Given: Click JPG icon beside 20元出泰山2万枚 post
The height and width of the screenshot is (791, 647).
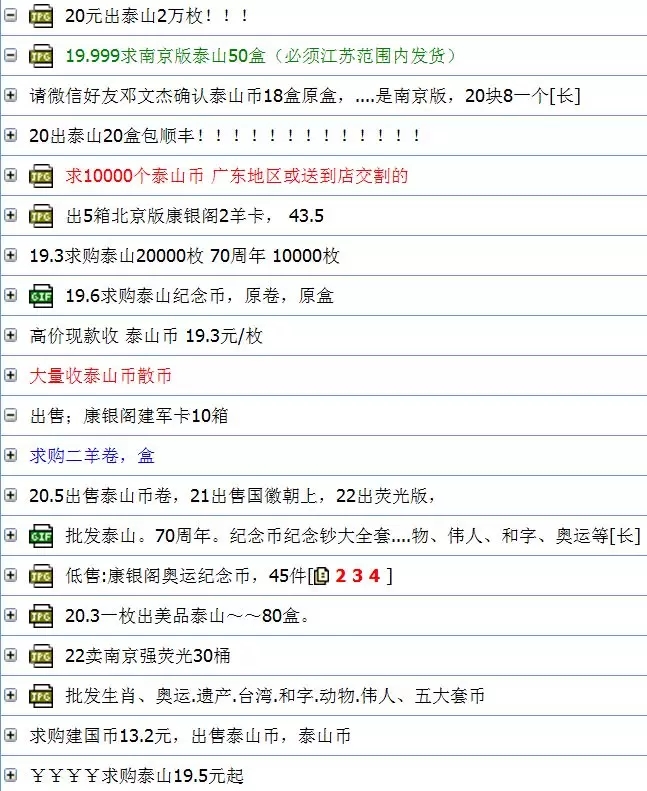Looking at the screenshot, I should (x=41, y=16).
